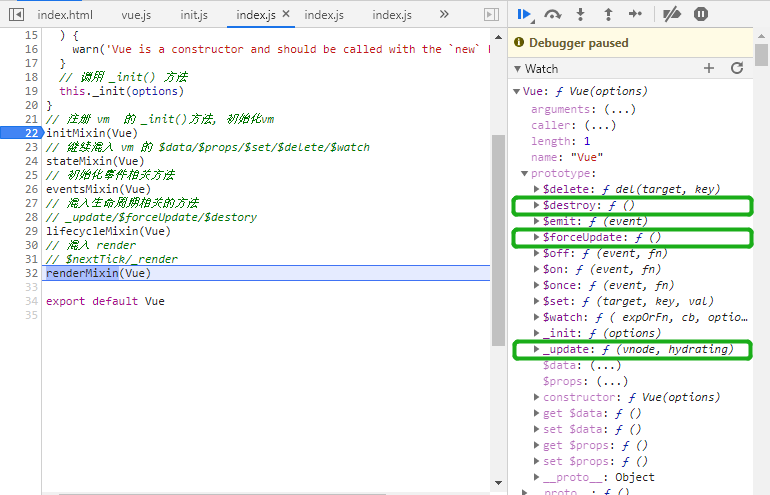Expand the $destroy function entry

click(537, 205)
